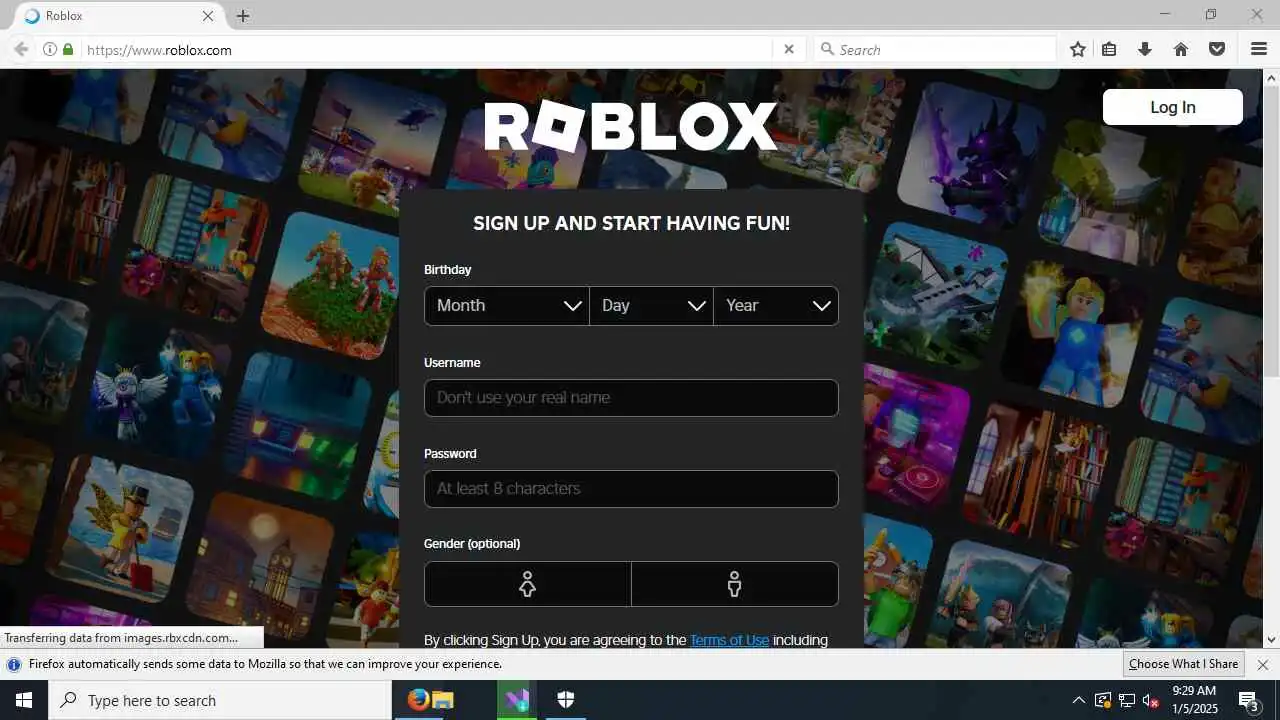1280x720 pixels.
Task: Select the Roblox browser tab
Action: (120, 16)
